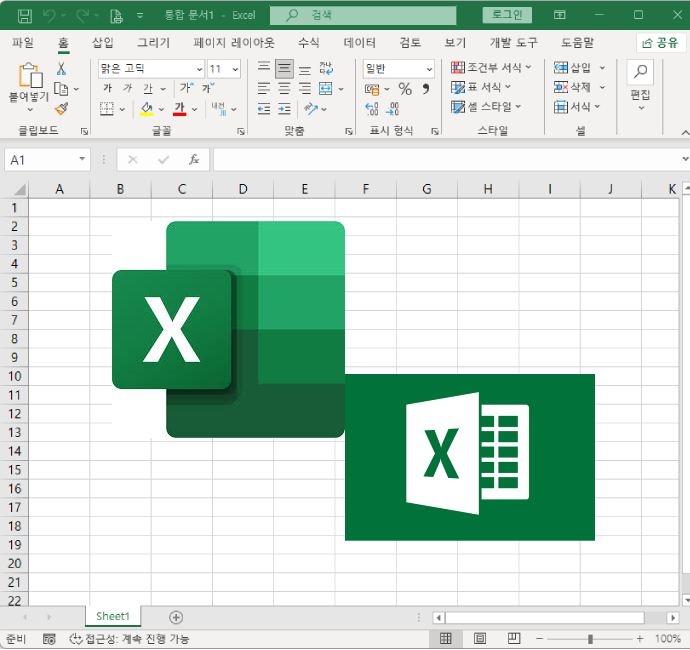The image size is (690, 650).
Task: Open the 표 서식 table format menu
Action: coord(481,87)
